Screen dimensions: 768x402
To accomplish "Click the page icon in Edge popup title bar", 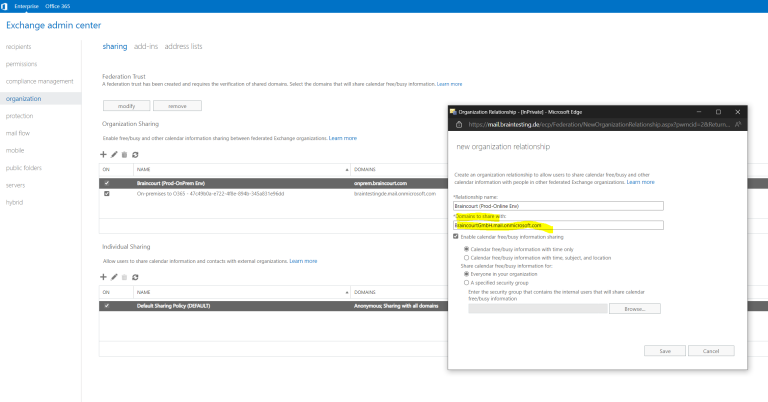I will (x=453, y=112).
